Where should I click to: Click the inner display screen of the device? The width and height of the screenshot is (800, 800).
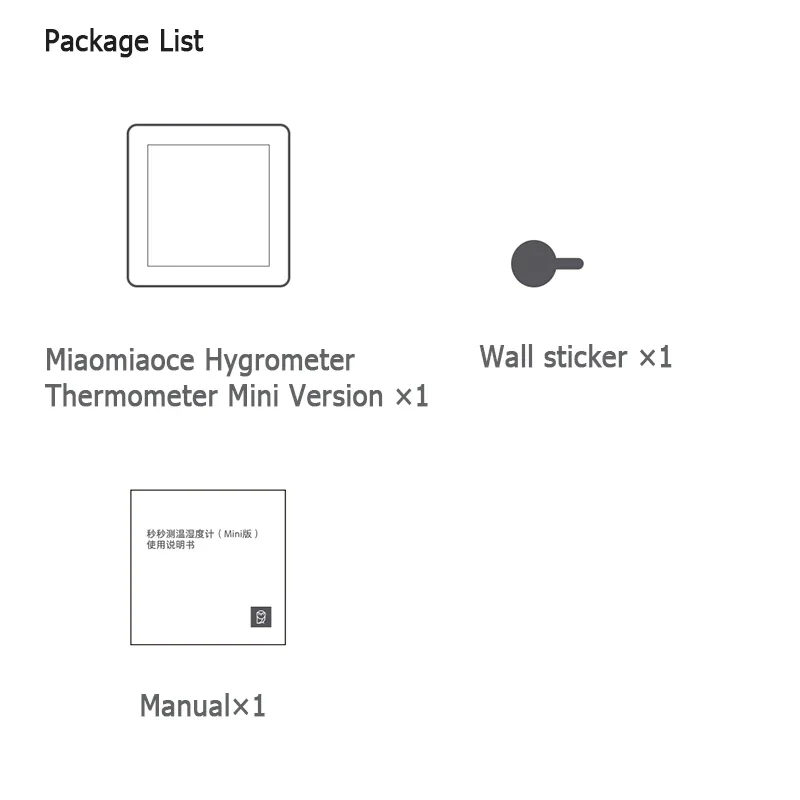[x=209, y=206]
